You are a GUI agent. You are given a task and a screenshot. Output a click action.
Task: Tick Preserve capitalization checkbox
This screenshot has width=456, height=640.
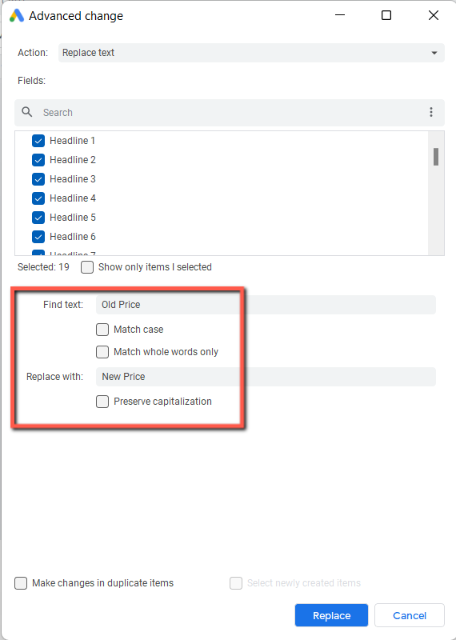tap(102, 402)
